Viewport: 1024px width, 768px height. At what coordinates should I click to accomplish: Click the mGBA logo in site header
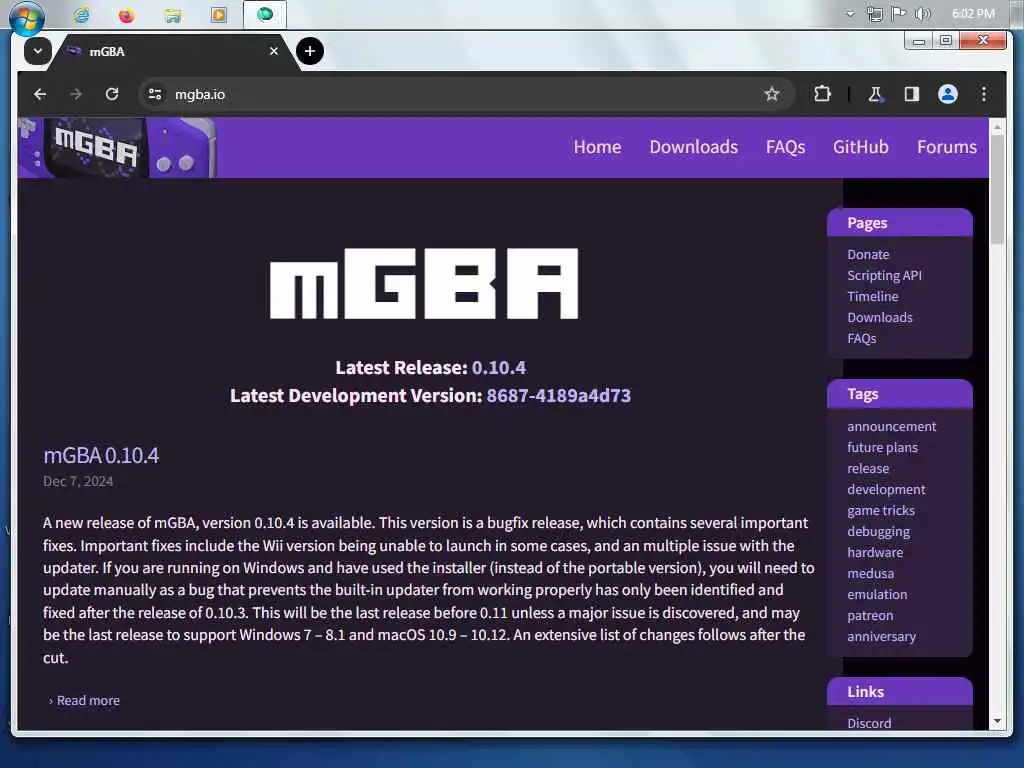click(118, 148)
